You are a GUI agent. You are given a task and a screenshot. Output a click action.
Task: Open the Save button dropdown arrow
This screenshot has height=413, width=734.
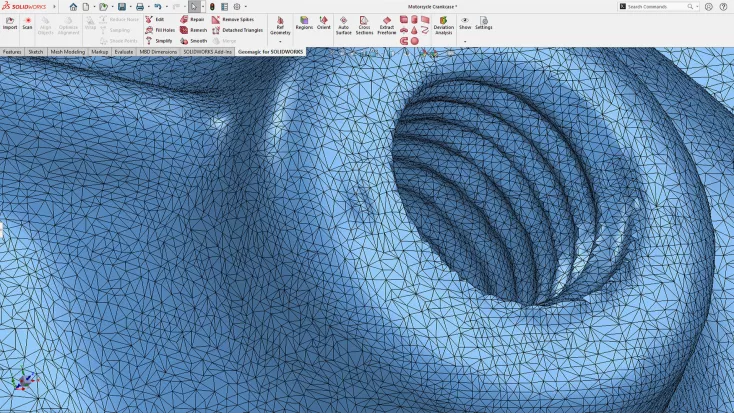coord(131,6)
